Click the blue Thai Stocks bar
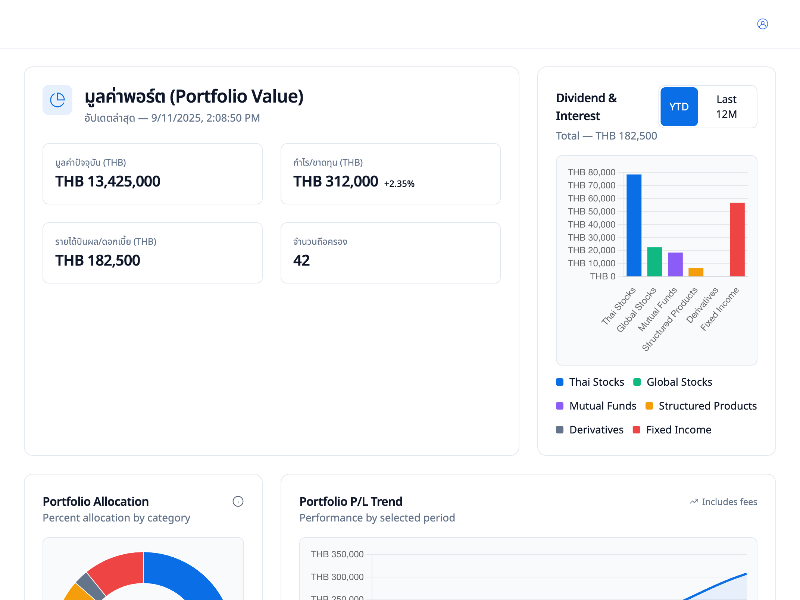The height and width of the screenshot is (600, 800). (x=633, y=225)
